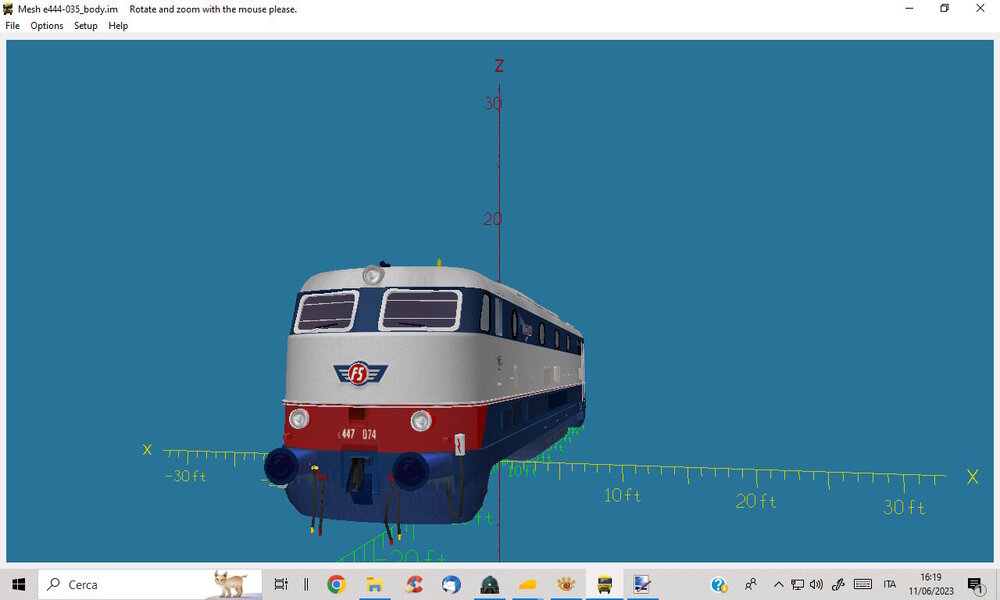
Task: Open the notification center icon
Action: [976, 584]
